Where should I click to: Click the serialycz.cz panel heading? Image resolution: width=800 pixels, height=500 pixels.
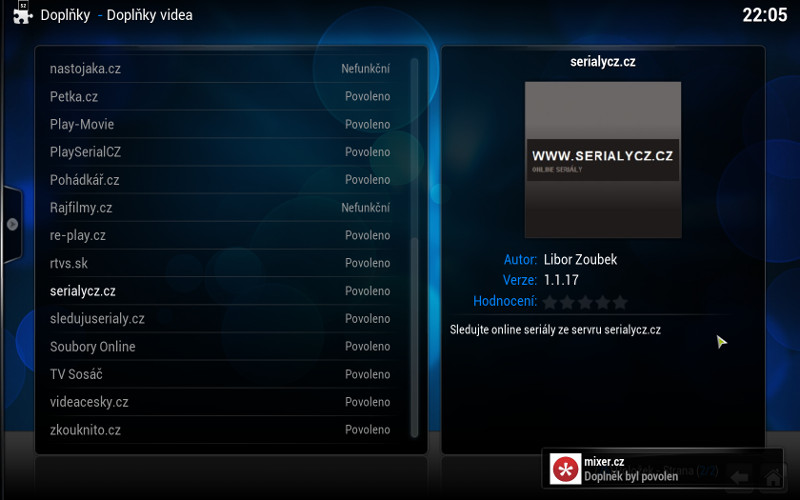603,62
